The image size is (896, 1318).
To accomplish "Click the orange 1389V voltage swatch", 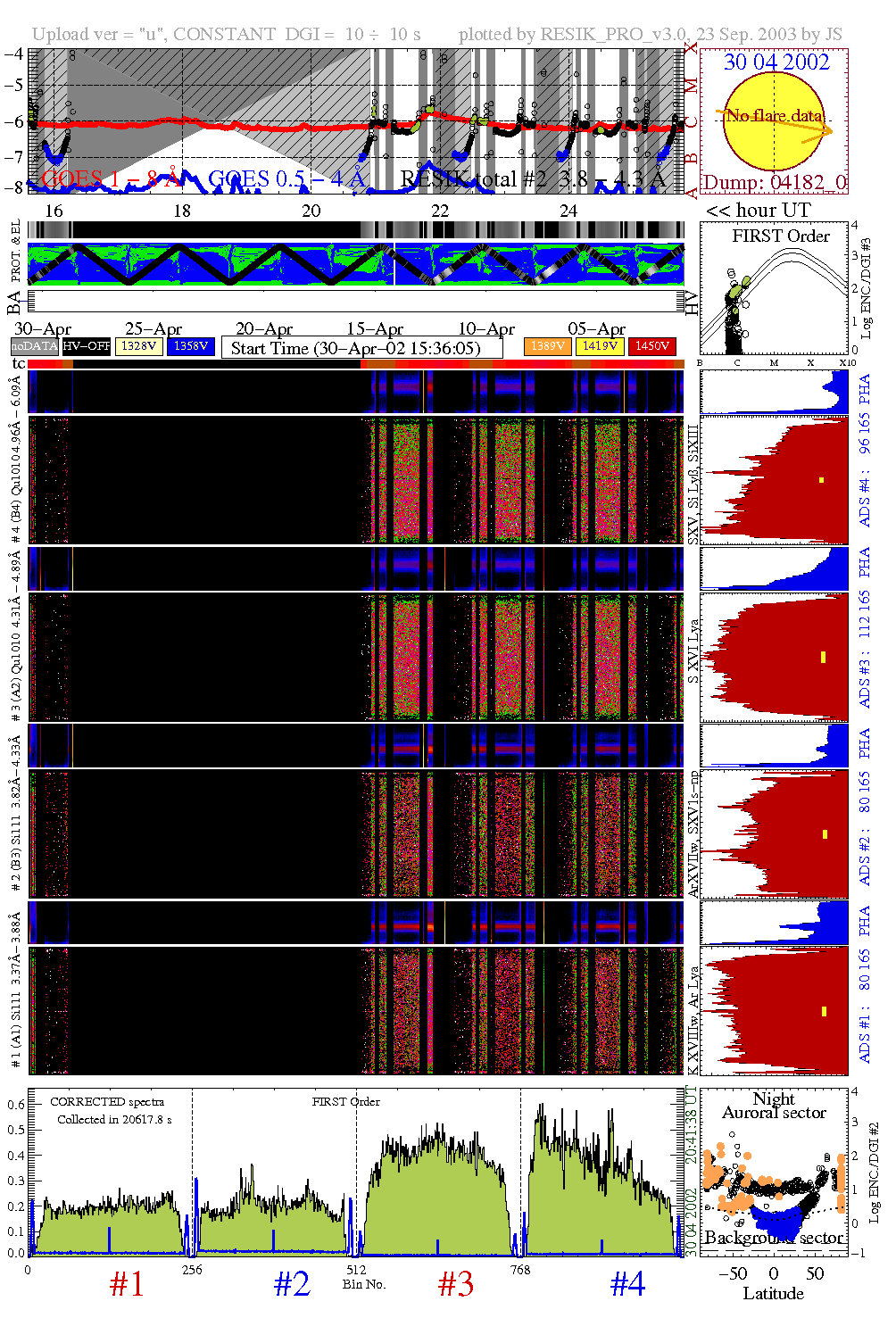I will (547, 346).
